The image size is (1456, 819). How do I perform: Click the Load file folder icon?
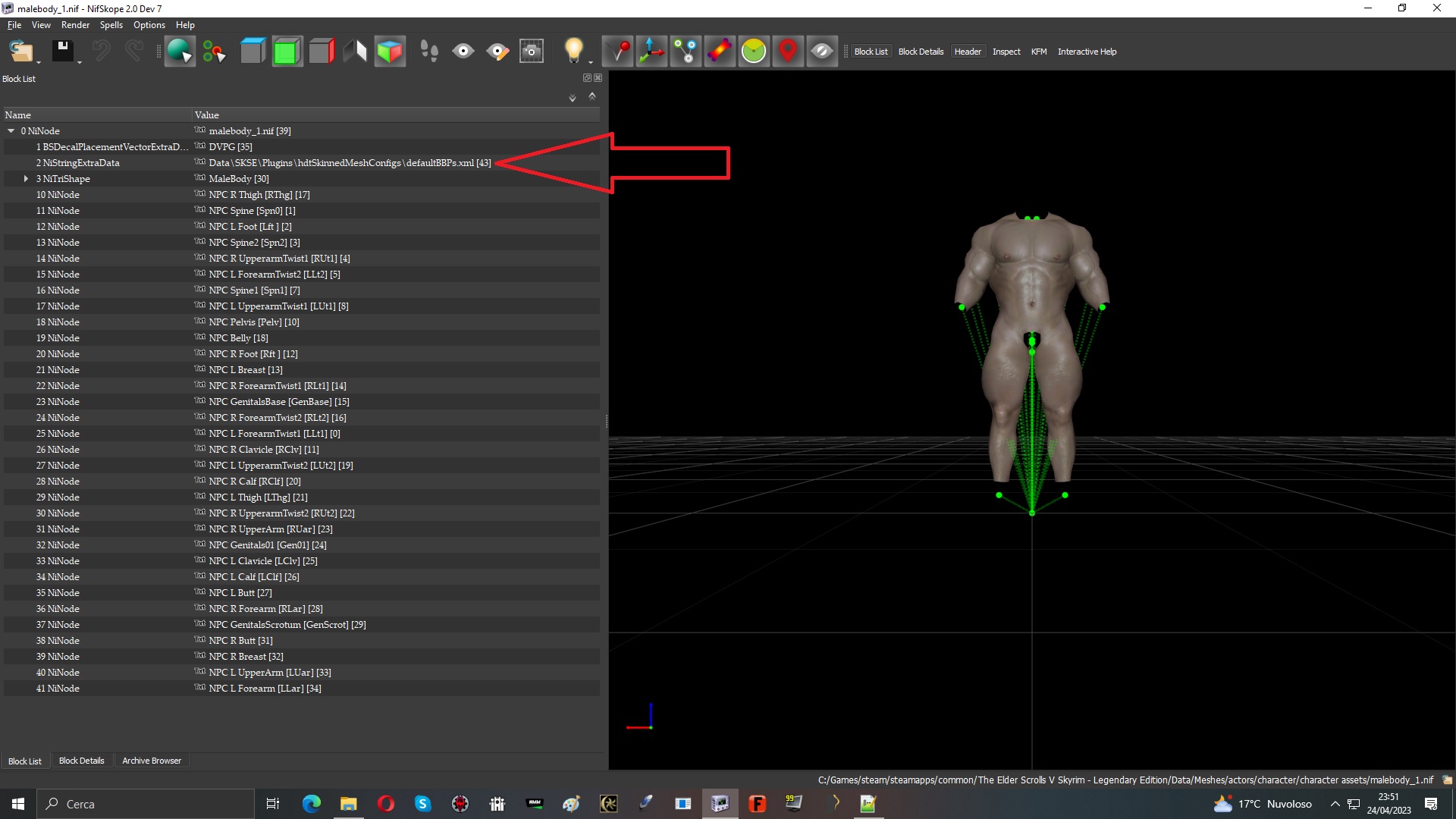20,52
